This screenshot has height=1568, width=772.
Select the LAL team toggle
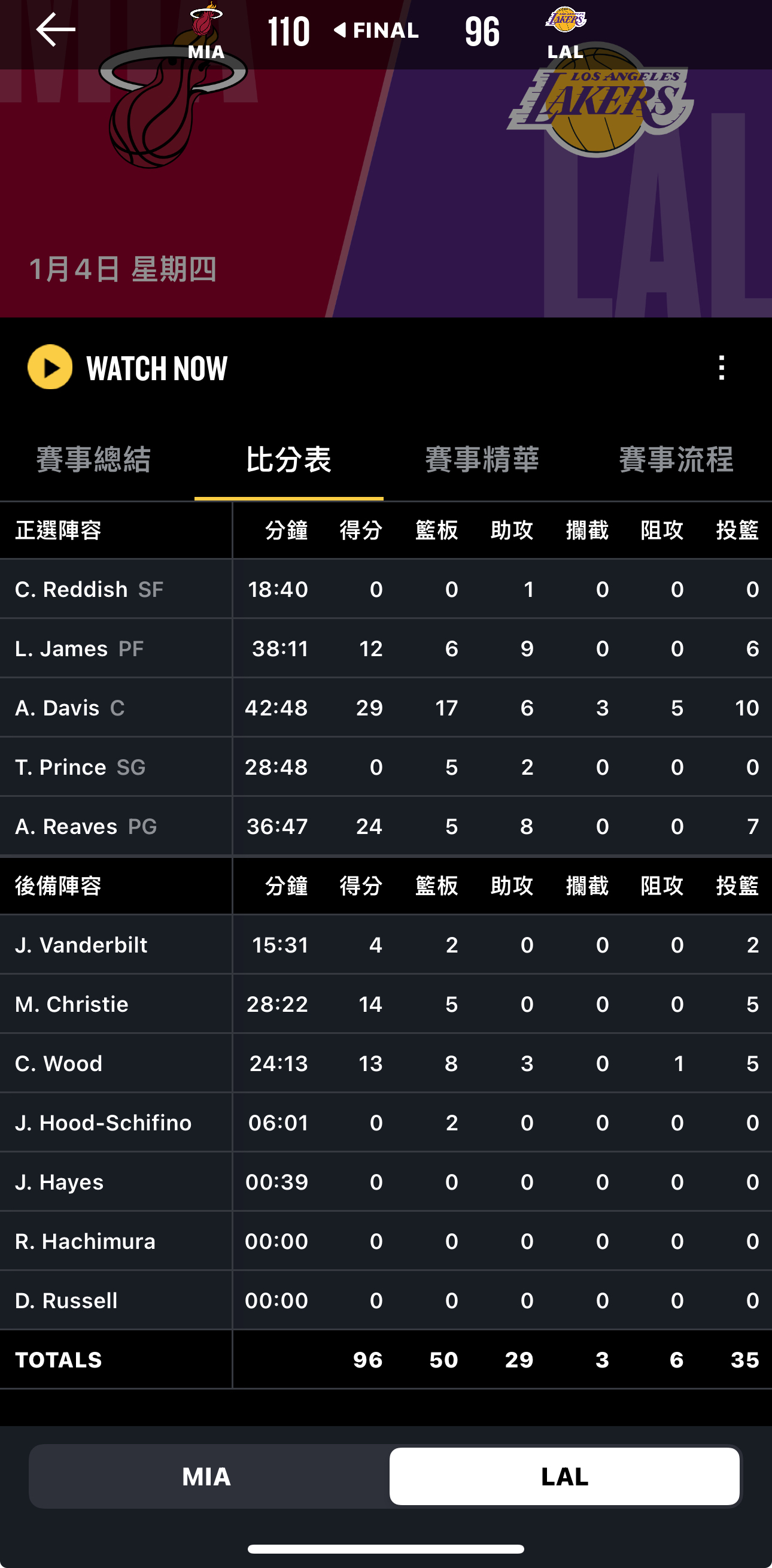pos(564,1476)
